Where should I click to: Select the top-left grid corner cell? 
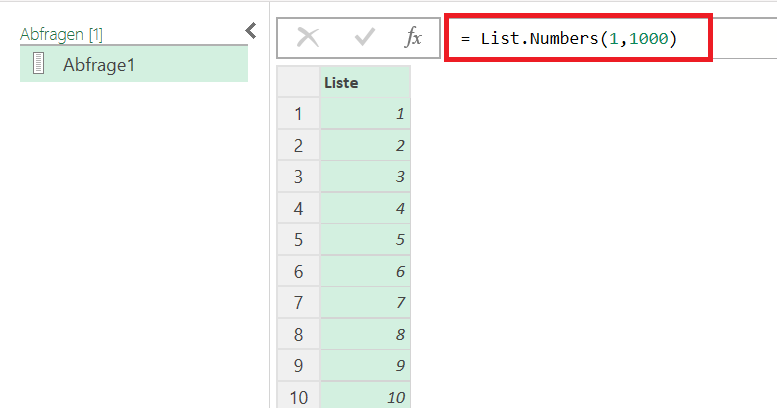(x=298, y=82)
